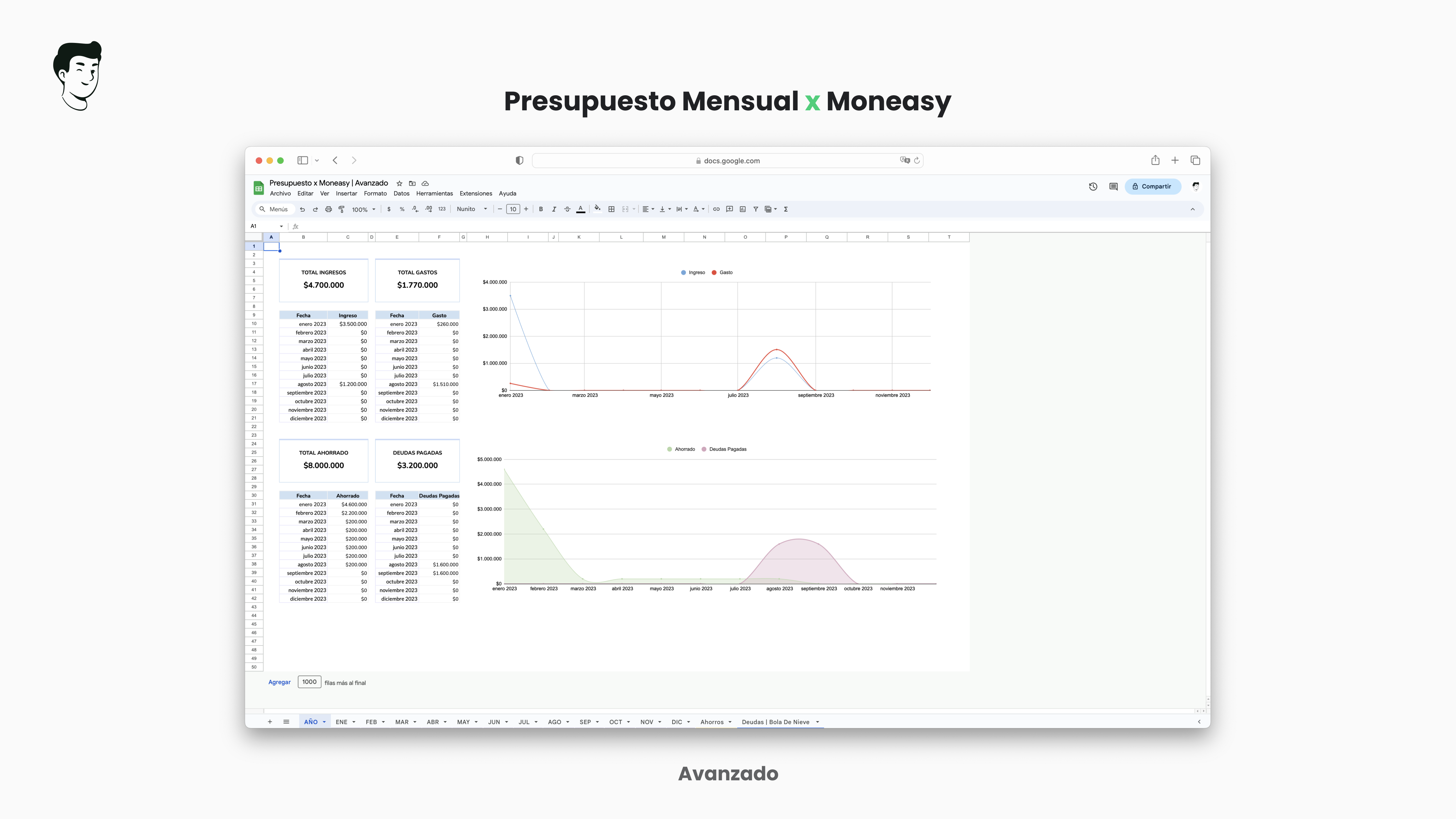The height and width of the screenshot is (819, 1456).
Task: Increase font size with plus button
Action: 526,209
